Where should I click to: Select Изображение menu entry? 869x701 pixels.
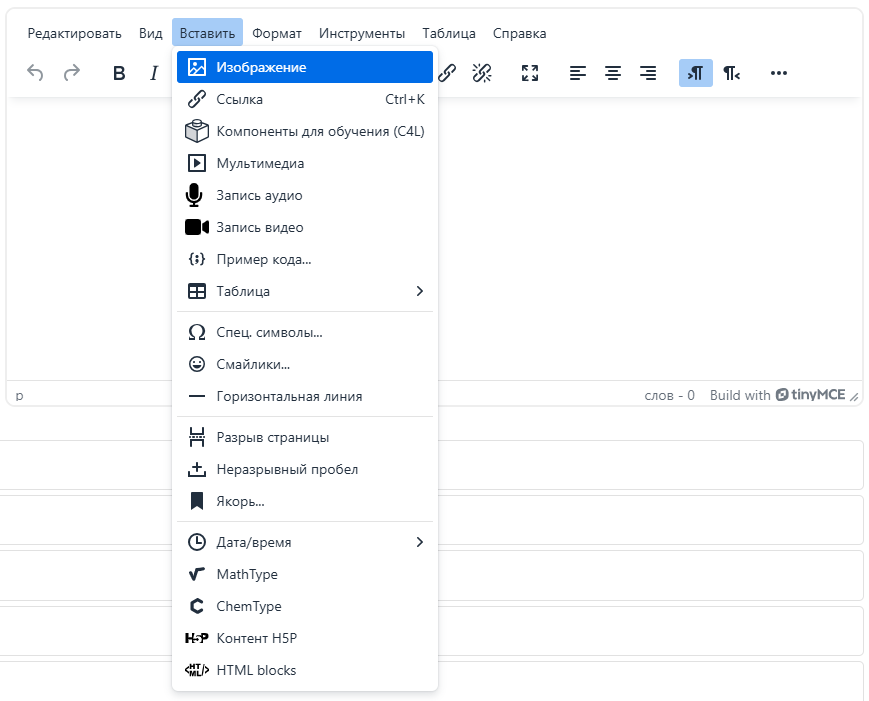point(305,67)
